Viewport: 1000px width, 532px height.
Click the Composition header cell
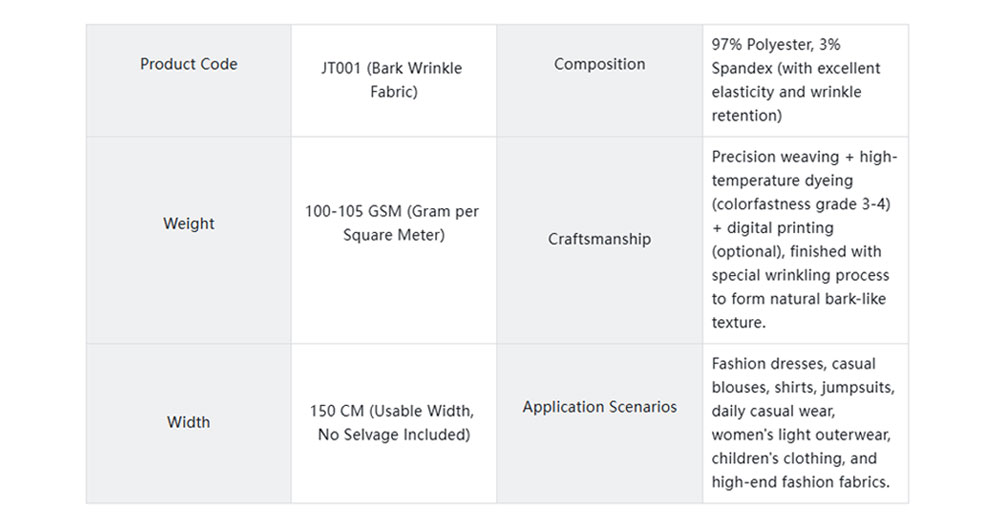(599, 64)
